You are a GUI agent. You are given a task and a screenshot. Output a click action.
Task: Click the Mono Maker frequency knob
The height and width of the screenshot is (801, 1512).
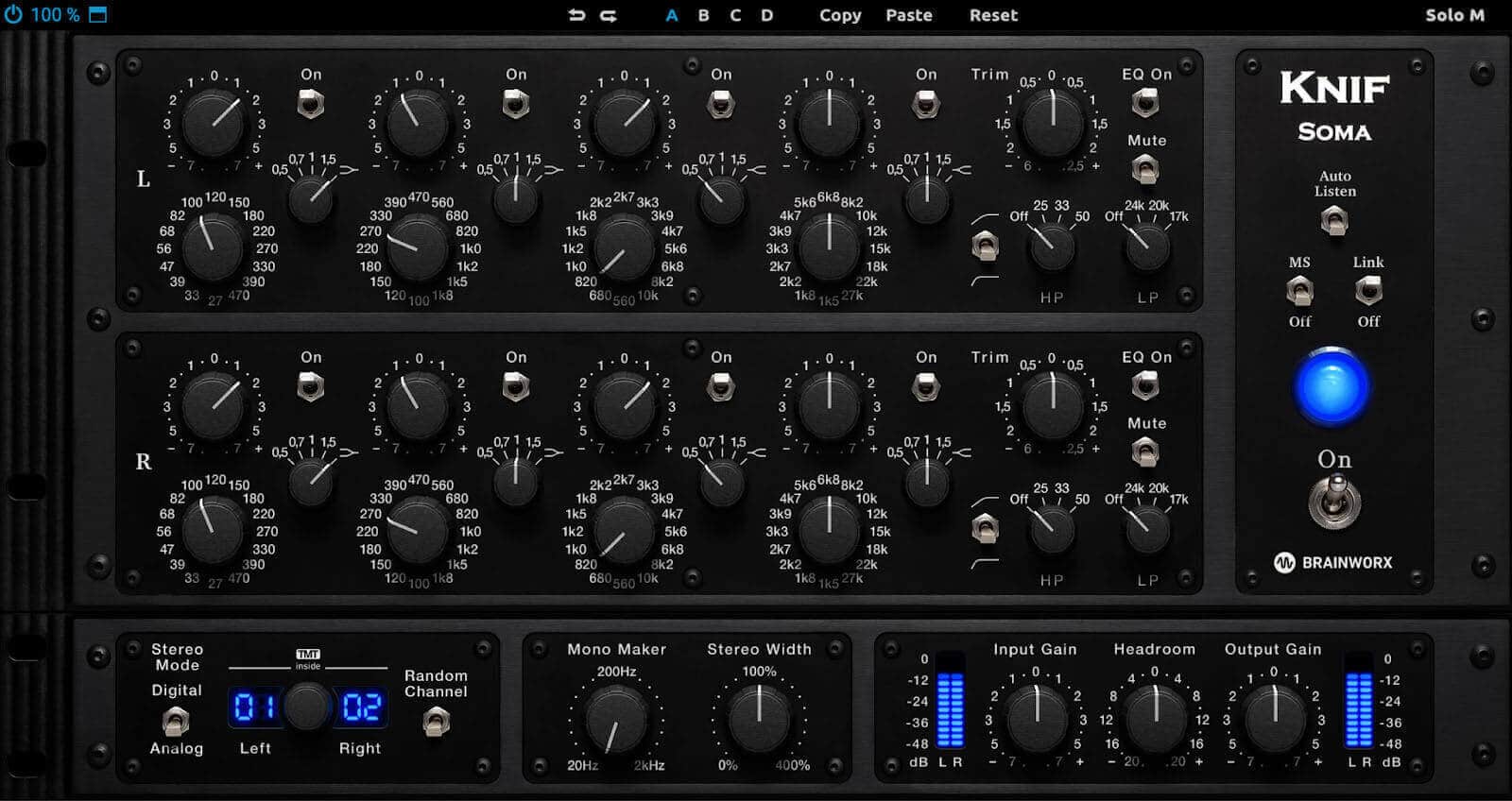[615, 720]
